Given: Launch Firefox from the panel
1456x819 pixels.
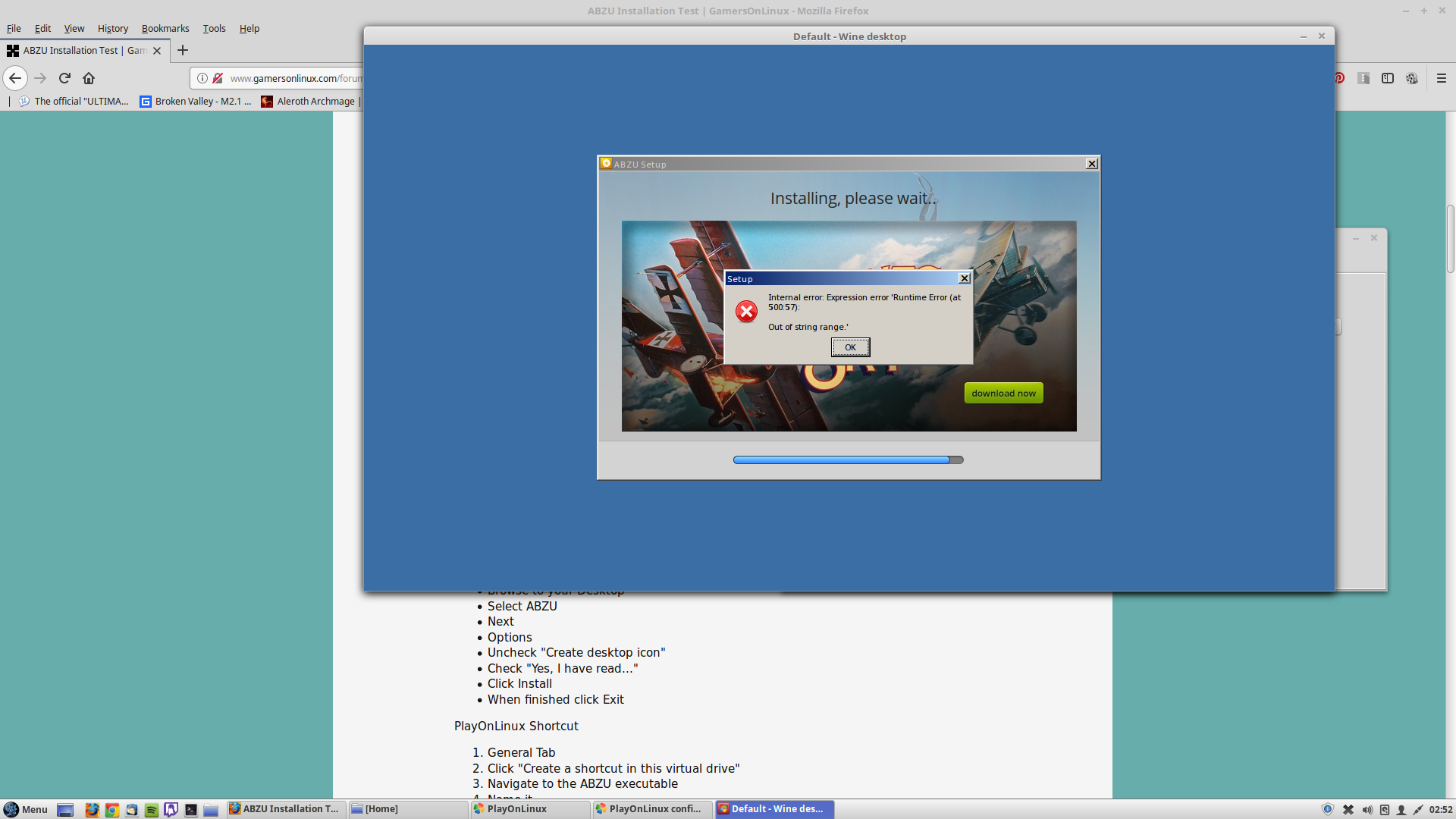Looking at the screenshot, I should tap(92, 809).
